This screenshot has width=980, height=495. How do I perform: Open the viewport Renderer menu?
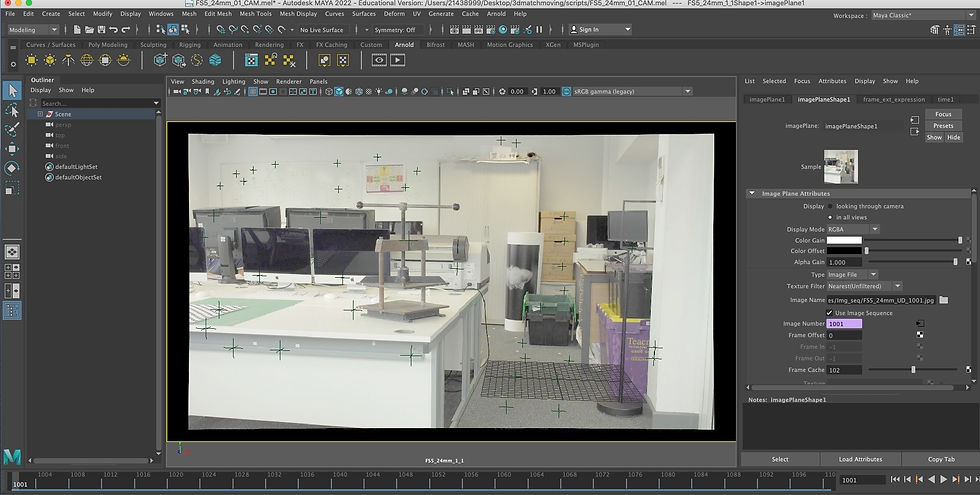[x=289, y=81]
